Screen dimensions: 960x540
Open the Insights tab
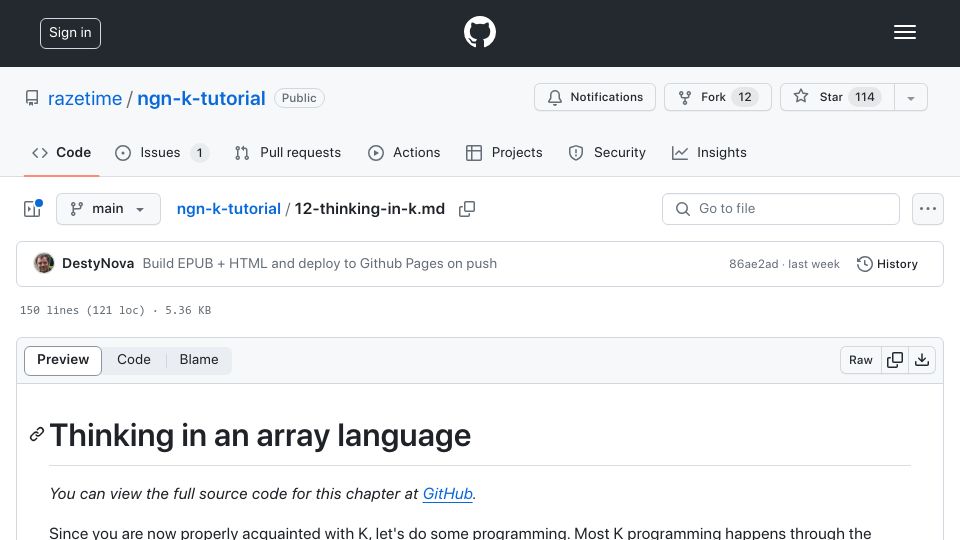[709, 152]
